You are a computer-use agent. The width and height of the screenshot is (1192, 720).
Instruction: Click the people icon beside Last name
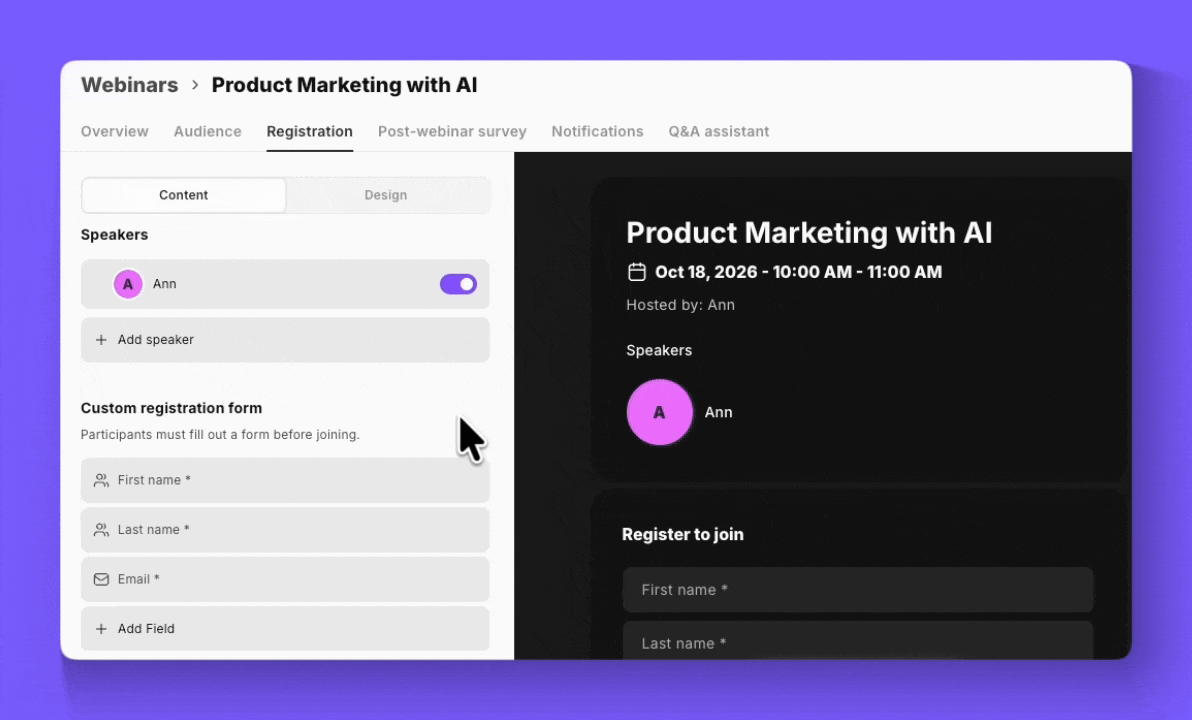pos(101,530)
